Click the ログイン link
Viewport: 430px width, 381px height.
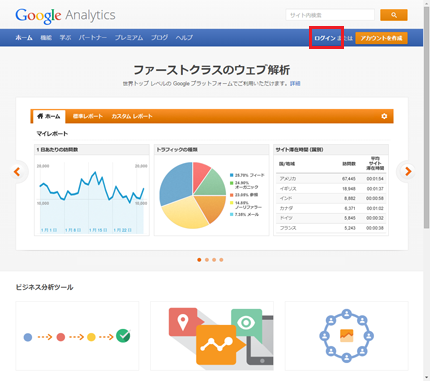325,38
